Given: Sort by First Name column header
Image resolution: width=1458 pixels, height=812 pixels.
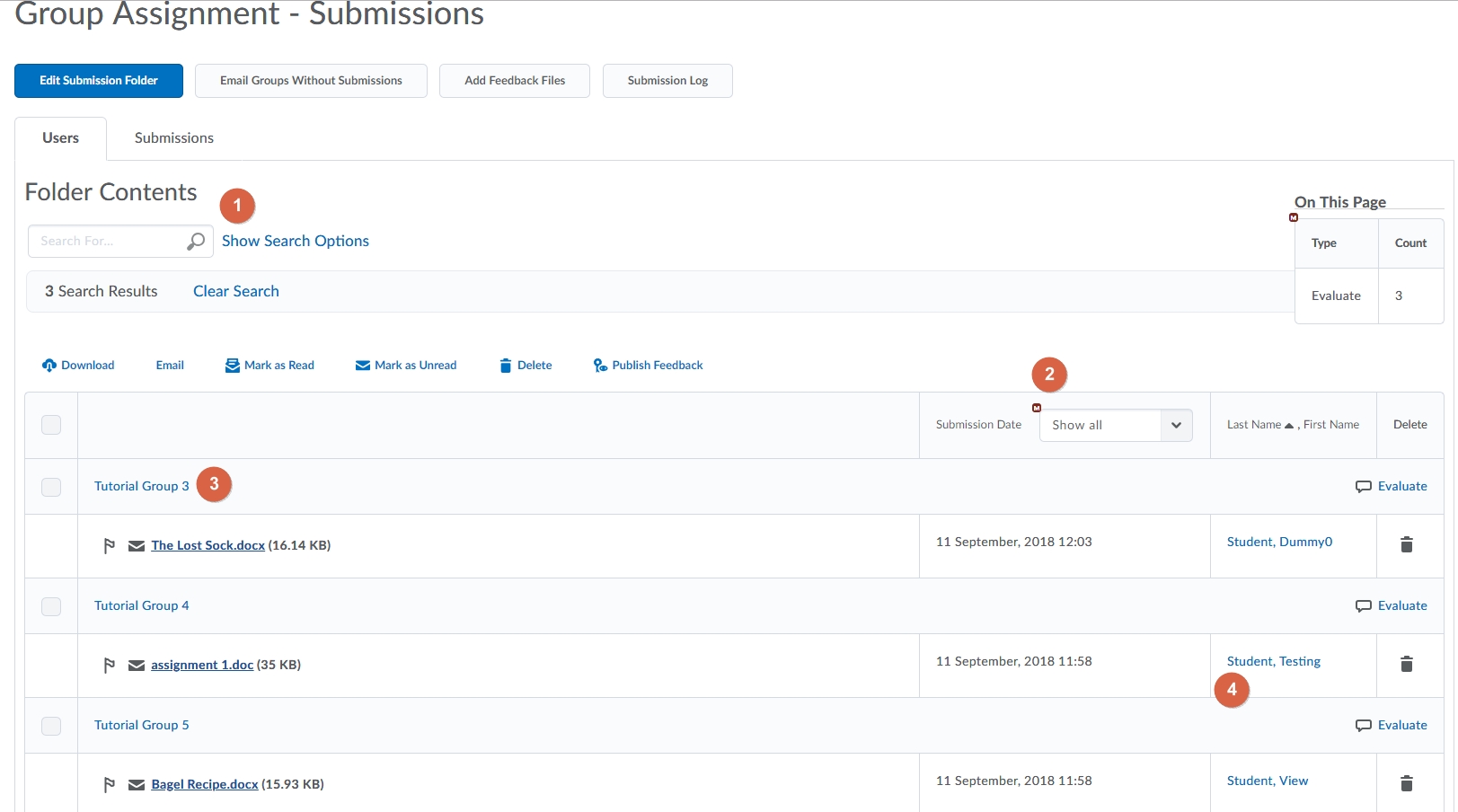Looking at the screenshot, I should (x=1331, y=425).
